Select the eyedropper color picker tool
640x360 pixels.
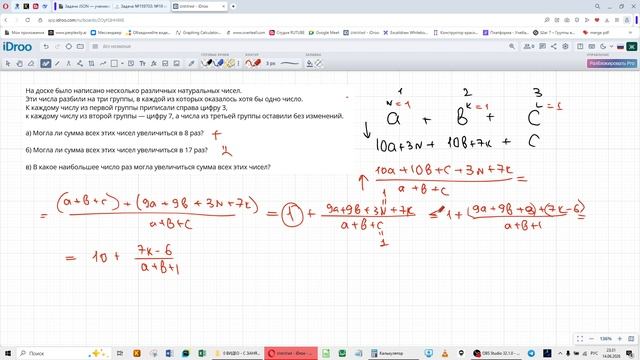191,63
